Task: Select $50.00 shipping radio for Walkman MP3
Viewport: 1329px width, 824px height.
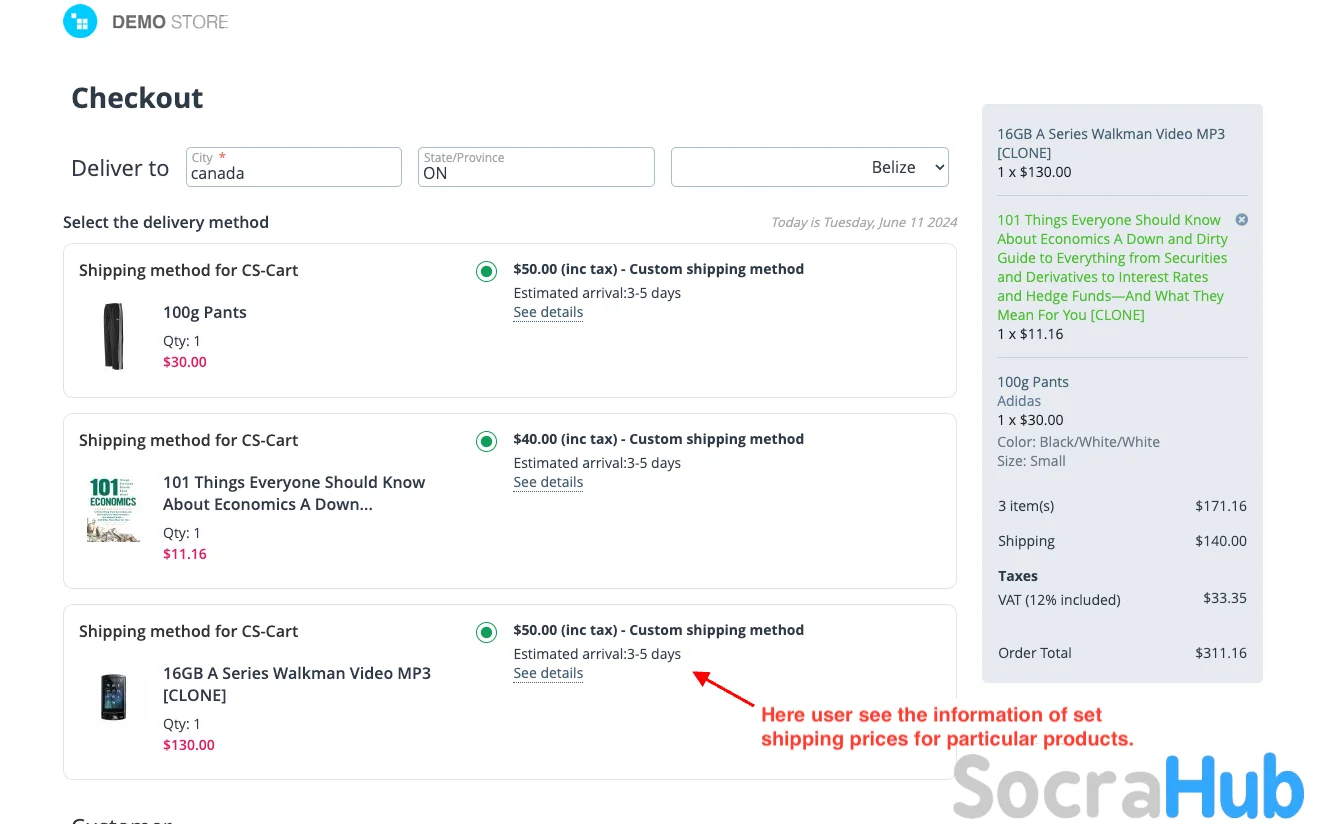Action: (486, 632)
